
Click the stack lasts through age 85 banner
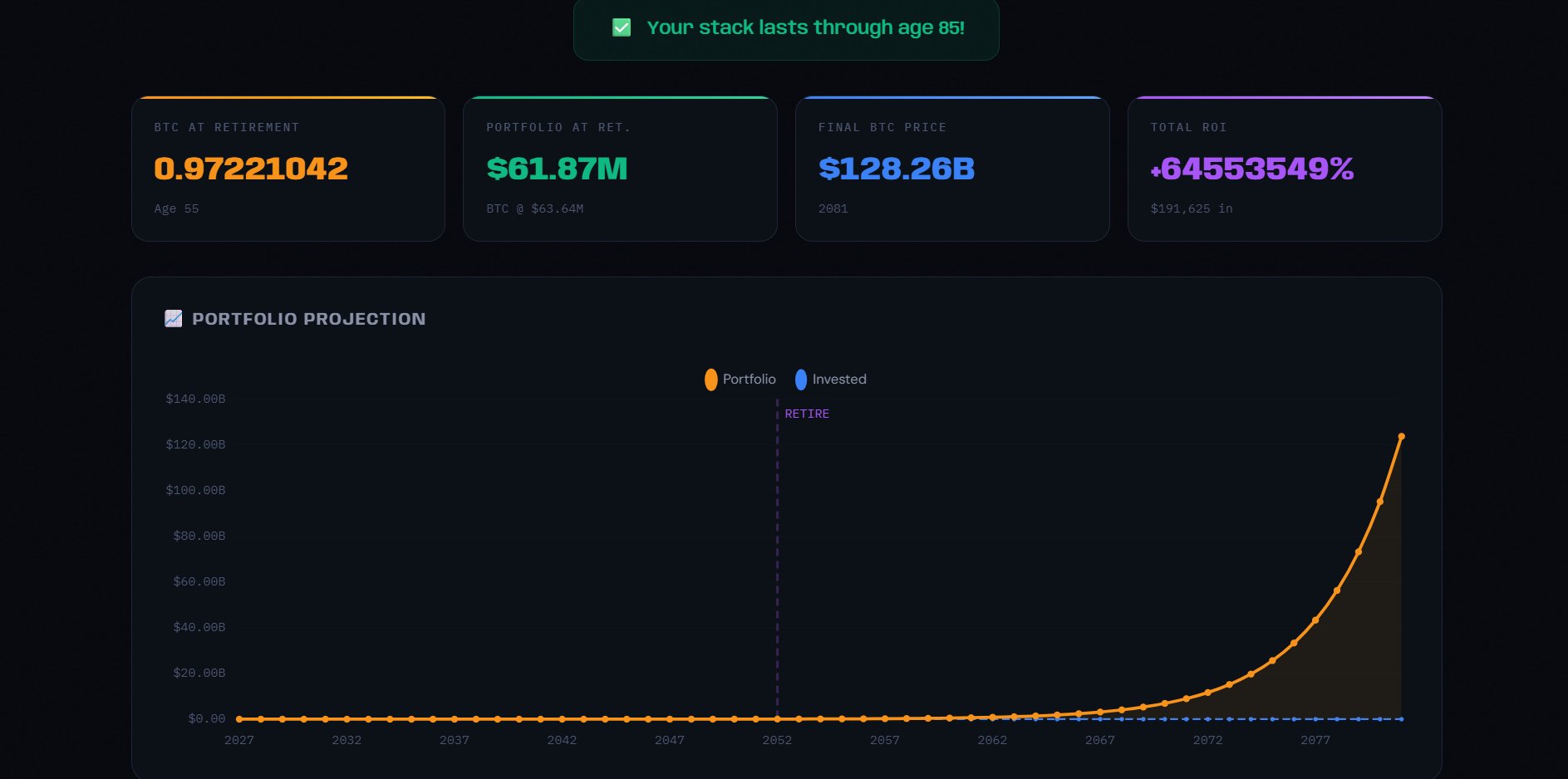784,30
